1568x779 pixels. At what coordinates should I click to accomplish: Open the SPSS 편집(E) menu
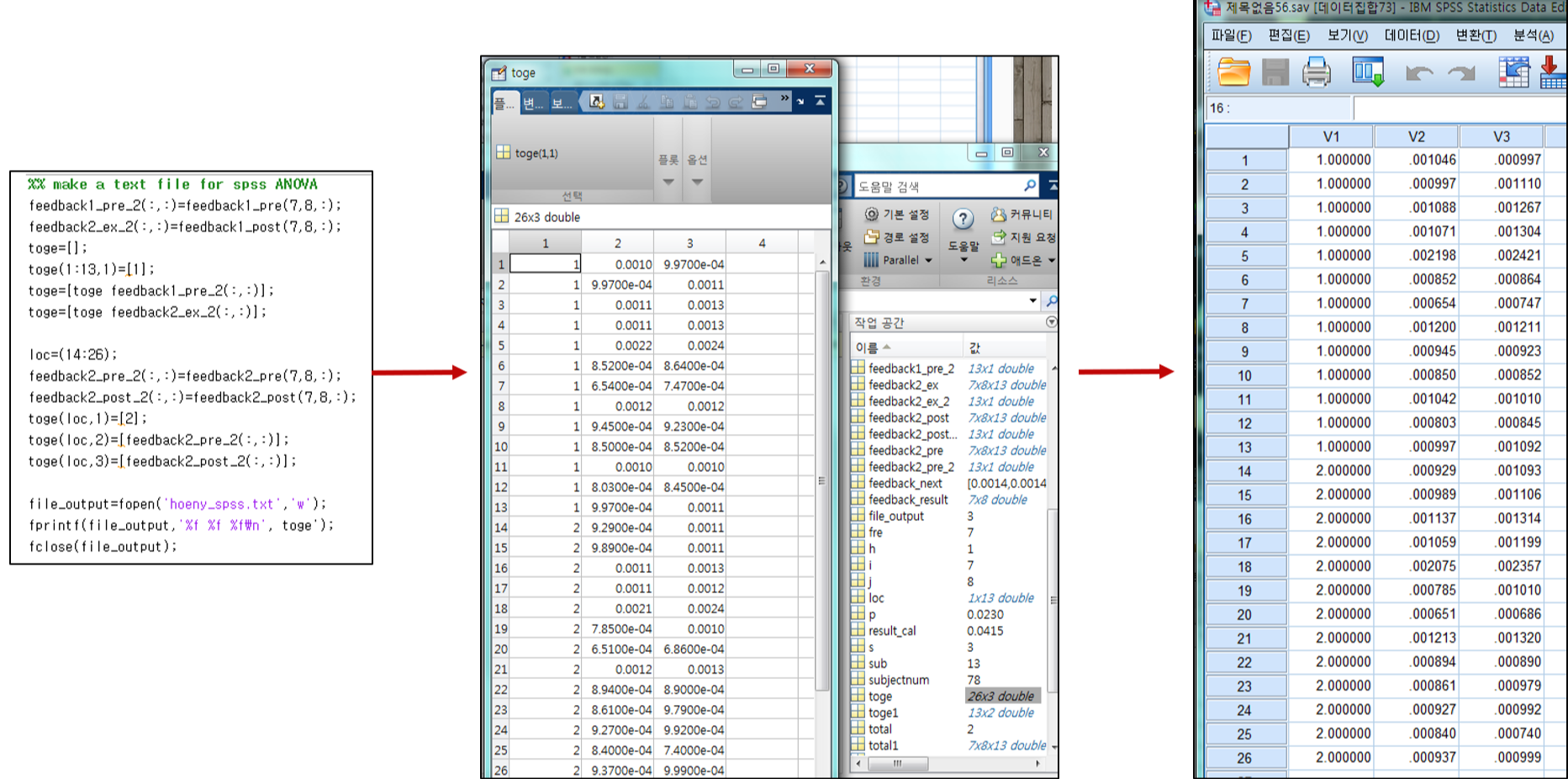point(1289,35)
